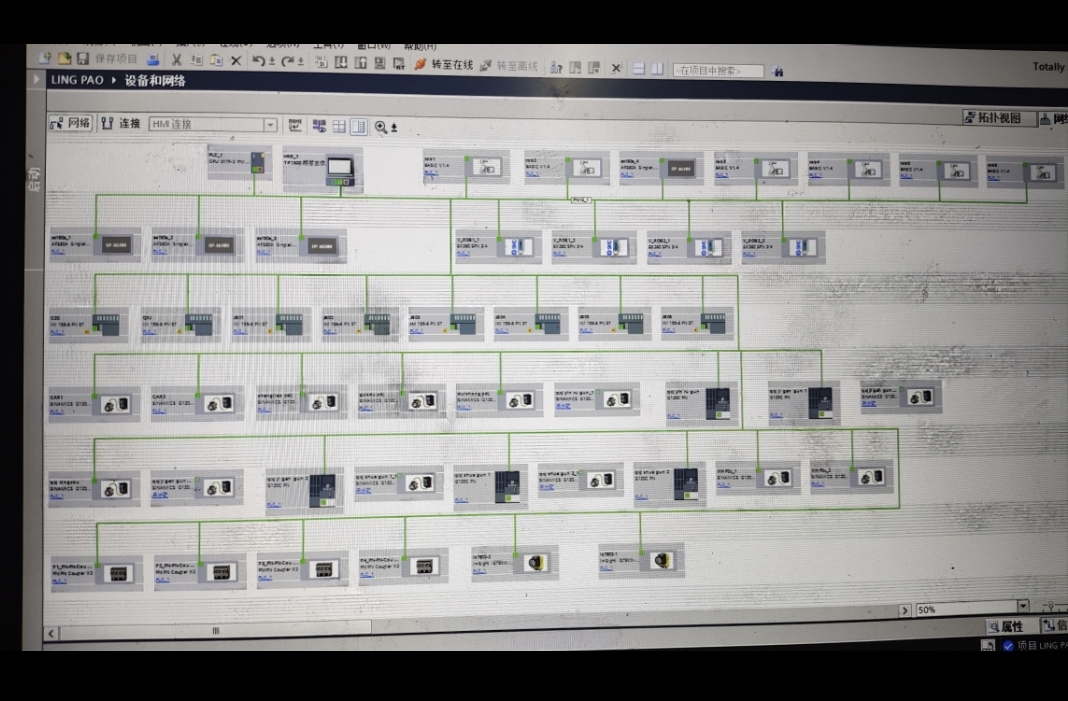Screen dimensions: 1068x701
Task: Click the 连接 (connections) mode button
Action: [121, 123]
